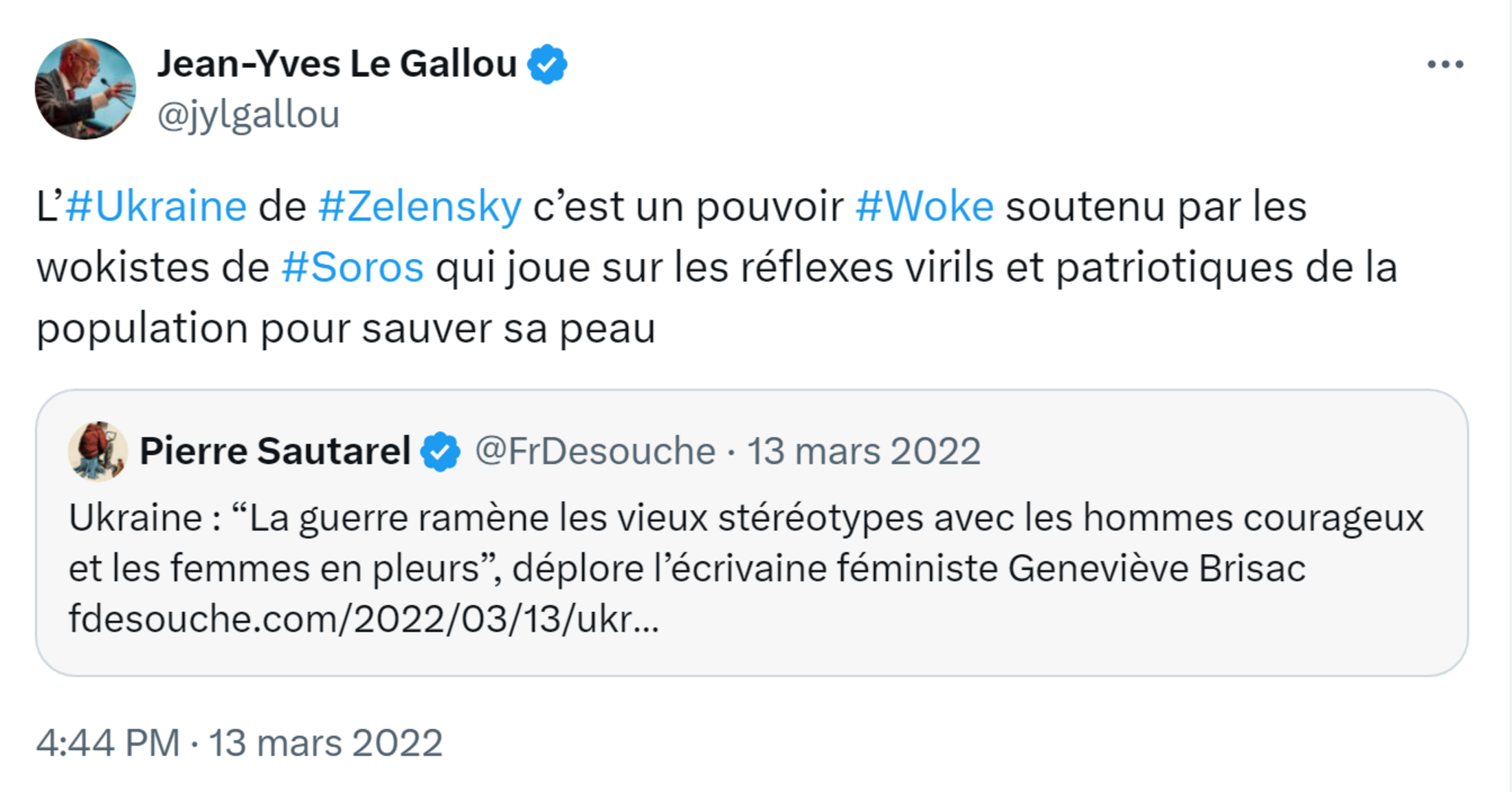Open Jean-Yves Le Gallou's profile picture
The image size is (1512, 792).
(85, 89)
